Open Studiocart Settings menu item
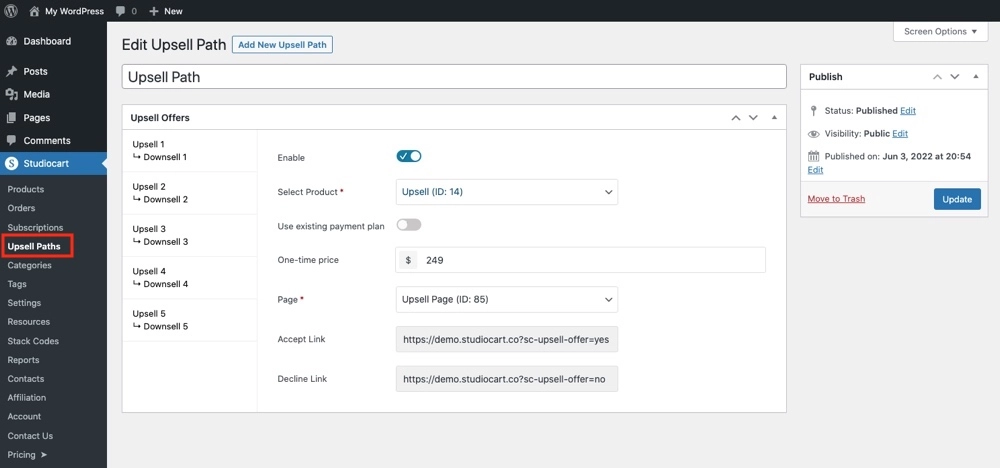 pyautogui.click(x=24, y=303)
